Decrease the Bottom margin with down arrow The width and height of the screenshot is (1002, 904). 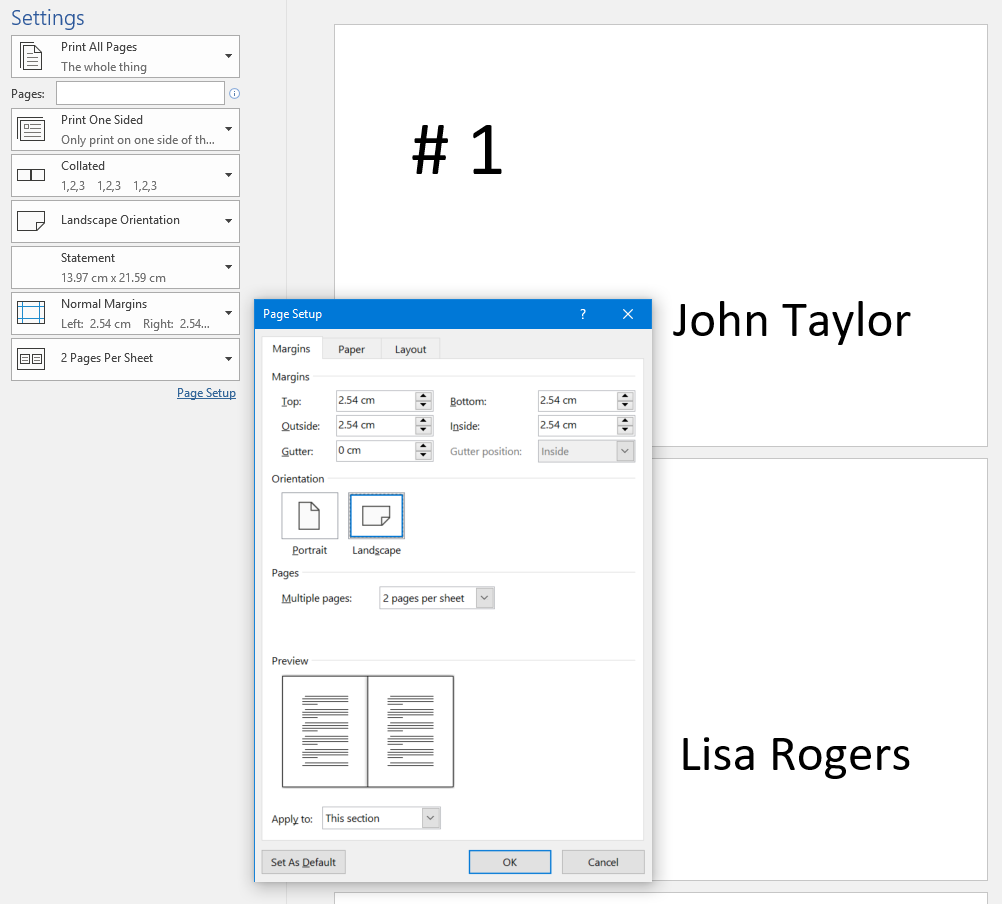click(625, 405)
